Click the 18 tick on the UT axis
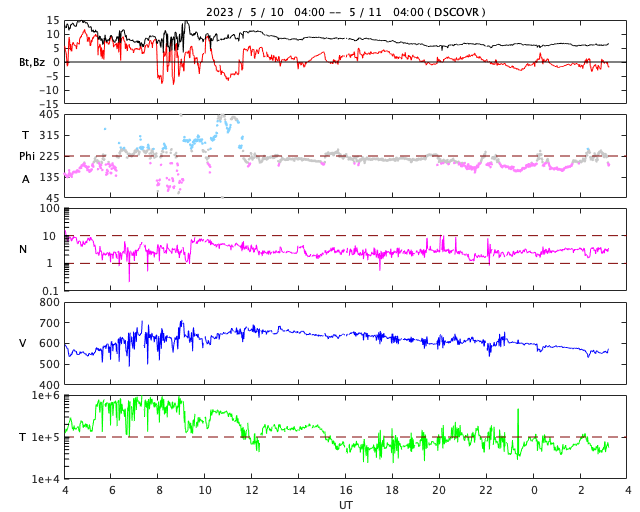The width and height of the screenshot is (640, 512). pos(392,490)
